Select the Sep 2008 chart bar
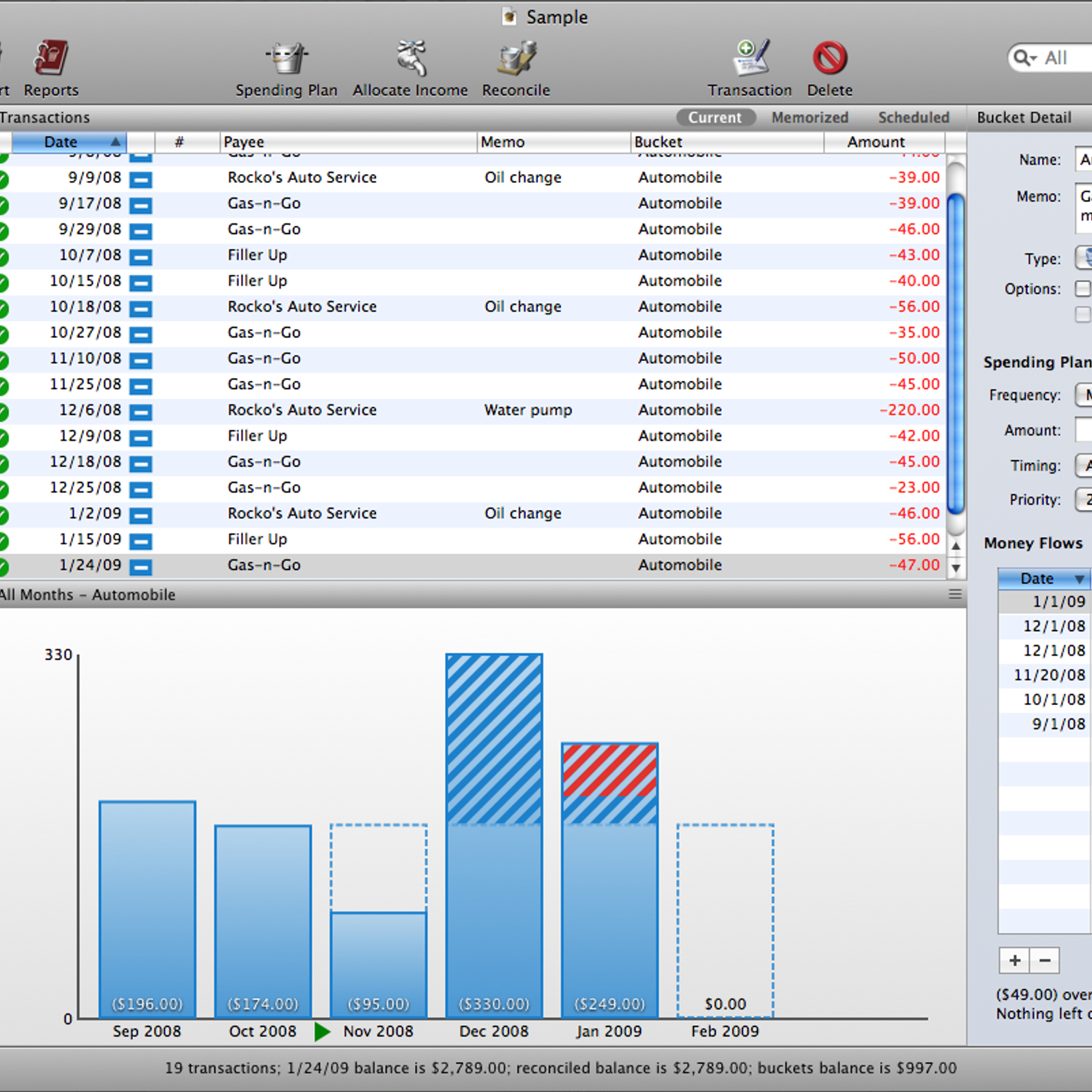The height and width of the screenshot is (1092, 1092). tap(147, 910)
